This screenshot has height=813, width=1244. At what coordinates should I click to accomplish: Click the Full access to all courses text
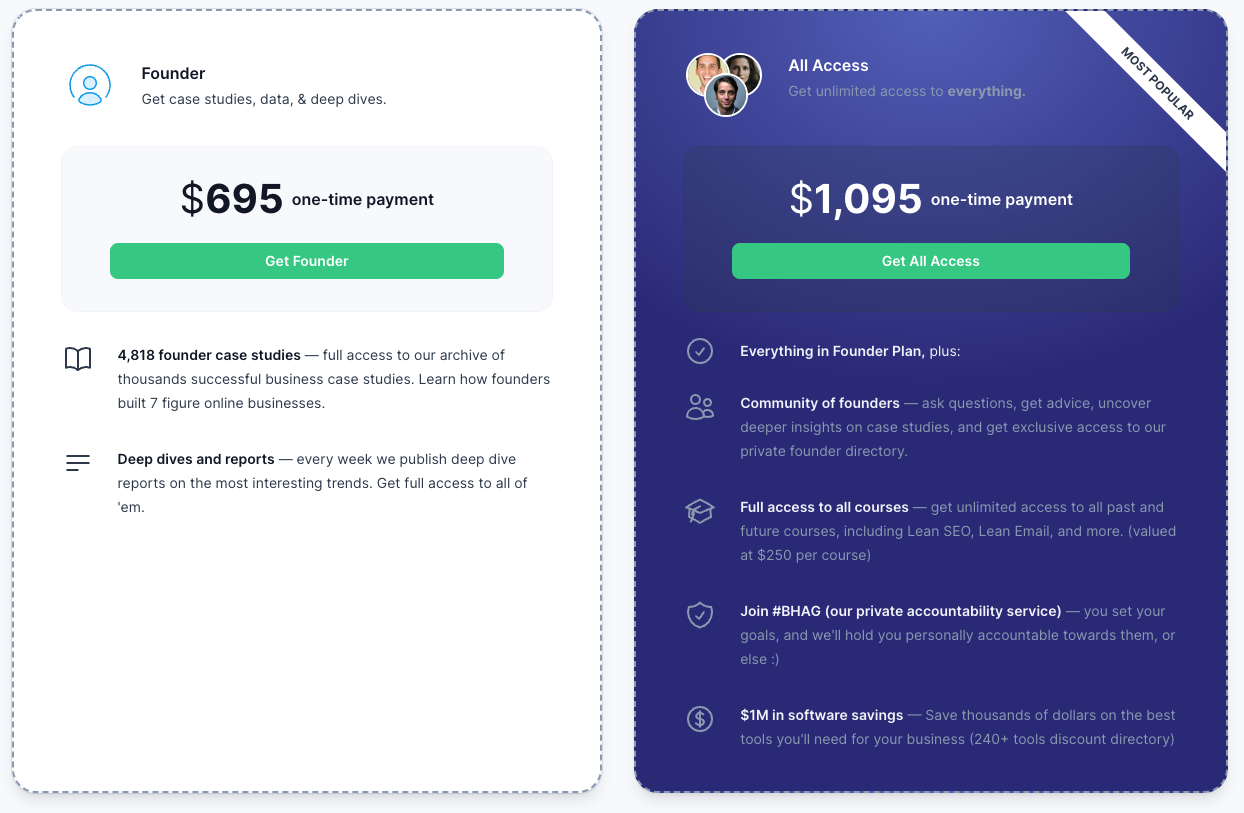(824, 507)
